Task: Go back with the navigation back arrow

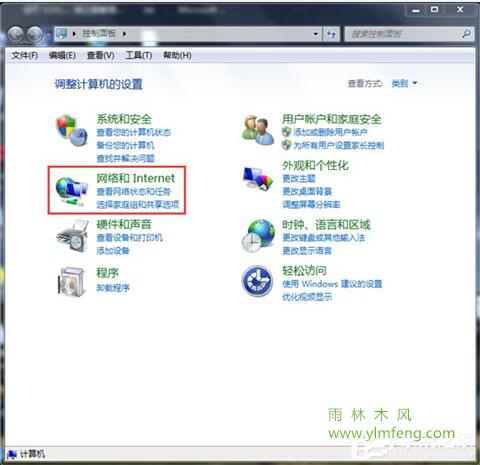Action: pos(15,34)
